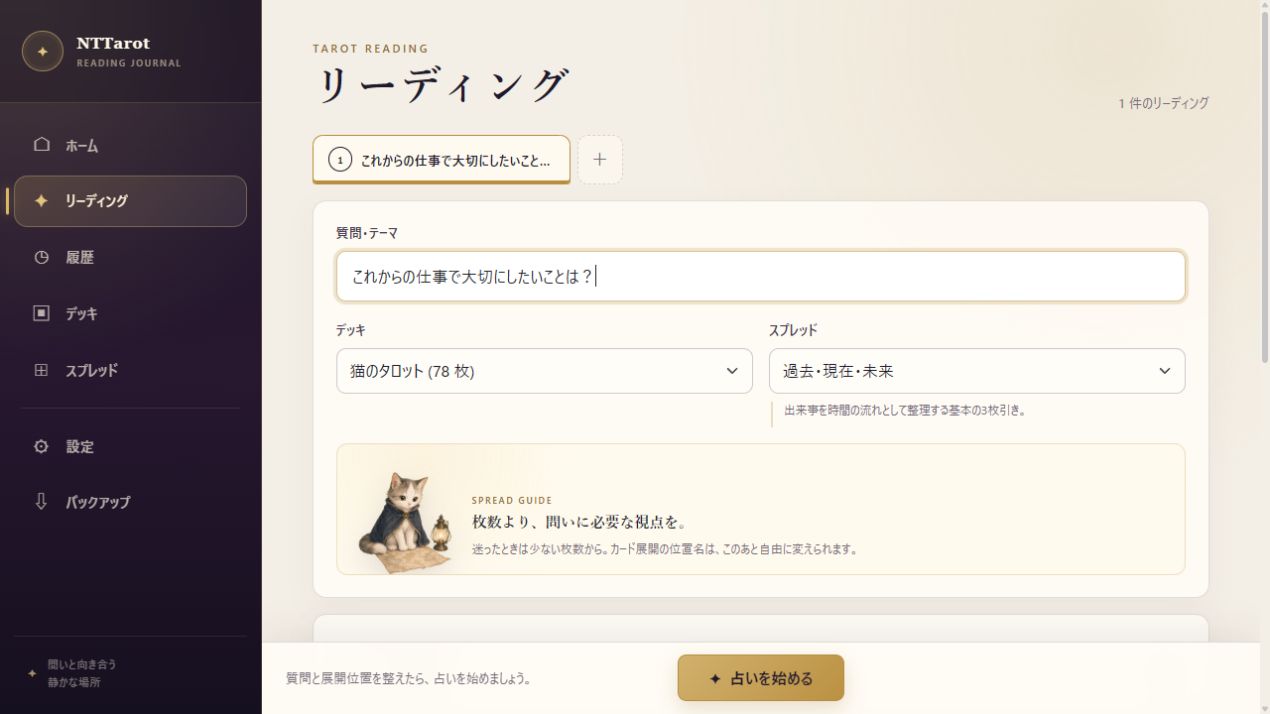Image resolution: width=1270 pixels, height=714 pixels.
Task: Go to 履歴 in the sidebar
Action: tap(130, 257)
